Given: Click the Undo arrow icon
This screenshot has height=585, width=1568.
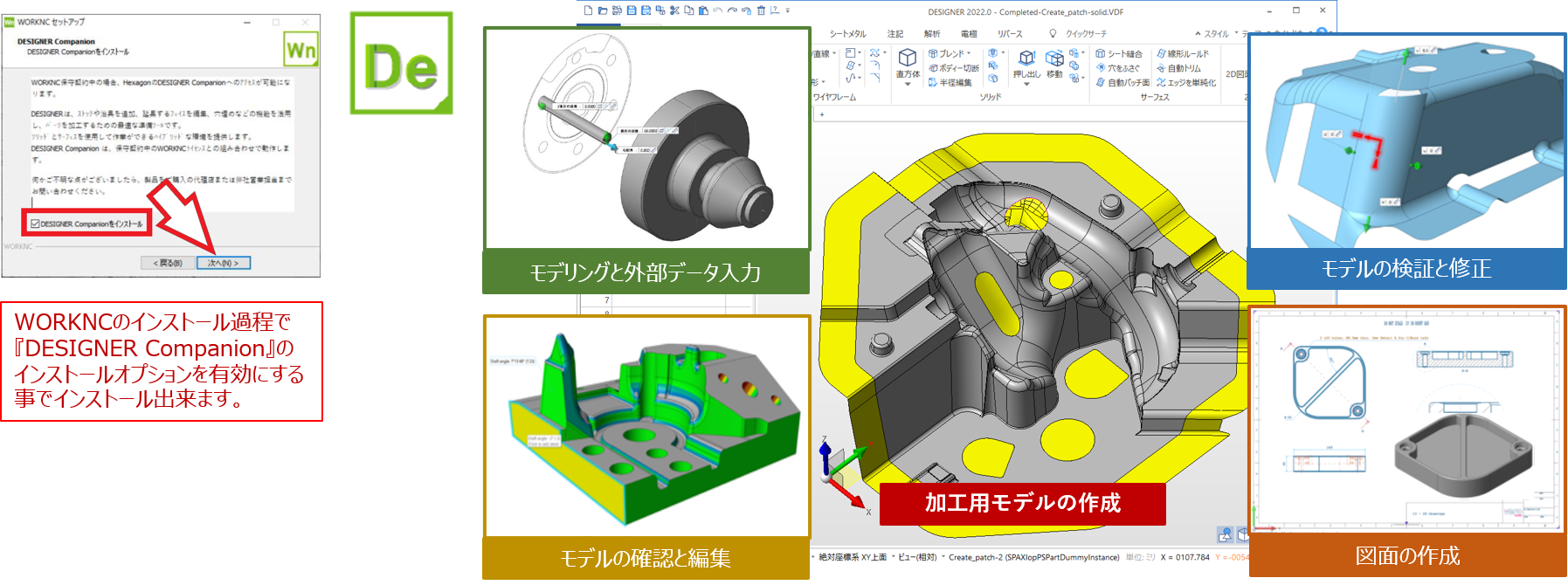Looking at the screenshot, I should pos(717,10).
